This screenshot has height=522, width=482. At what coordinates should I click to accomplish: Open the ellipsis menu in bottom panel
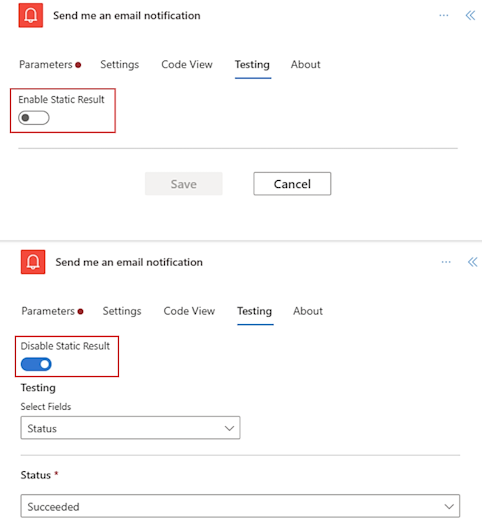point(446,262)
